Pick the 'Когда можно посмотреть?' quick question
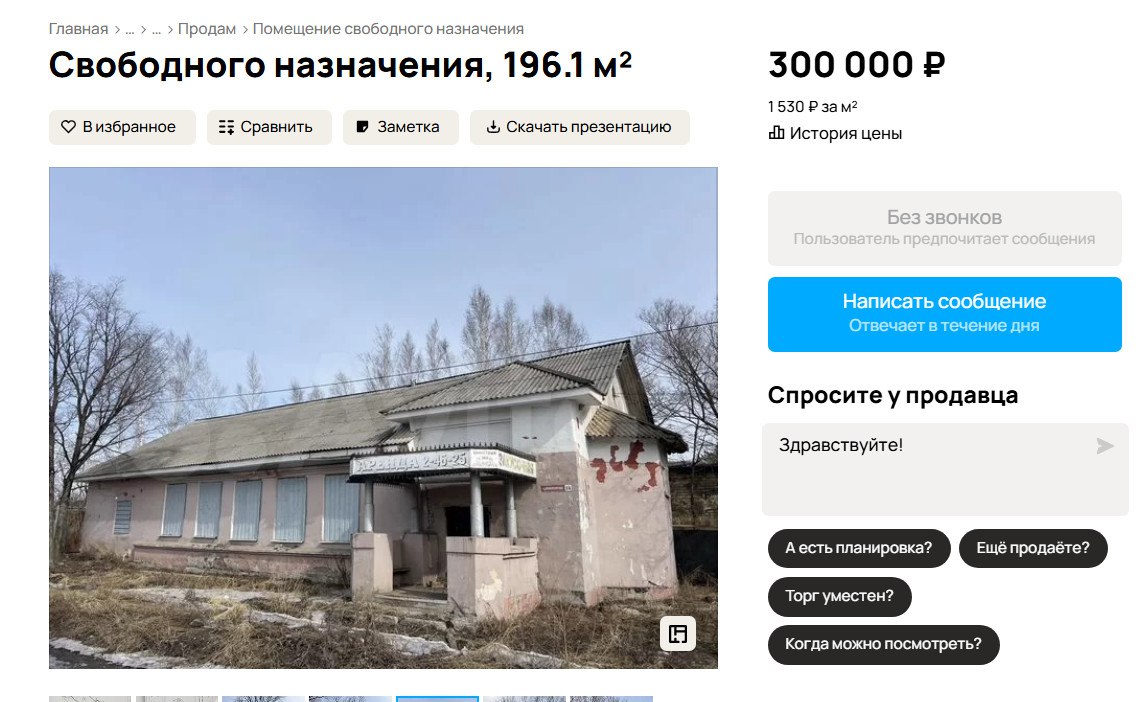Screen dimensions: 1139x702 [883, 645]
